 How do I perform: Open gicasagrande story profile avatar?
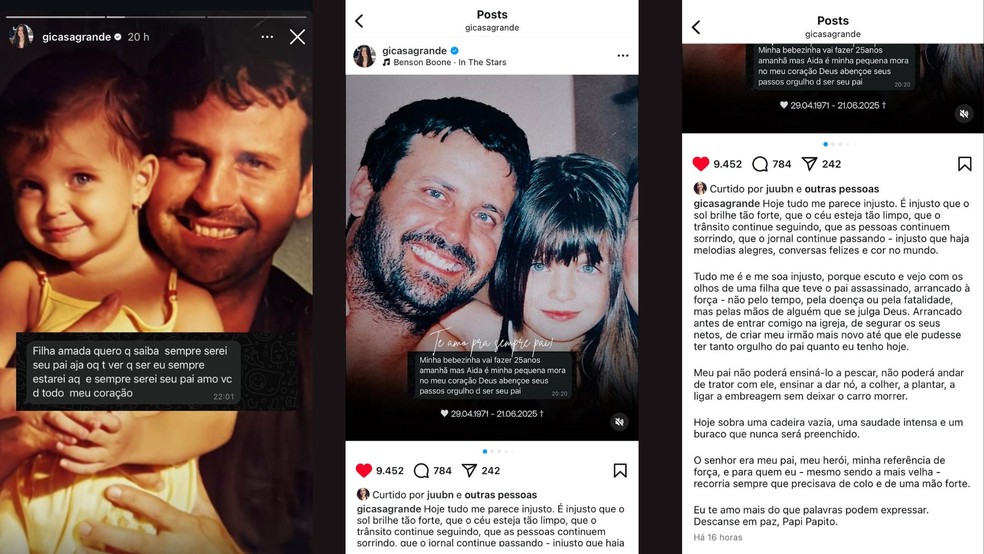tap(21, 36)
